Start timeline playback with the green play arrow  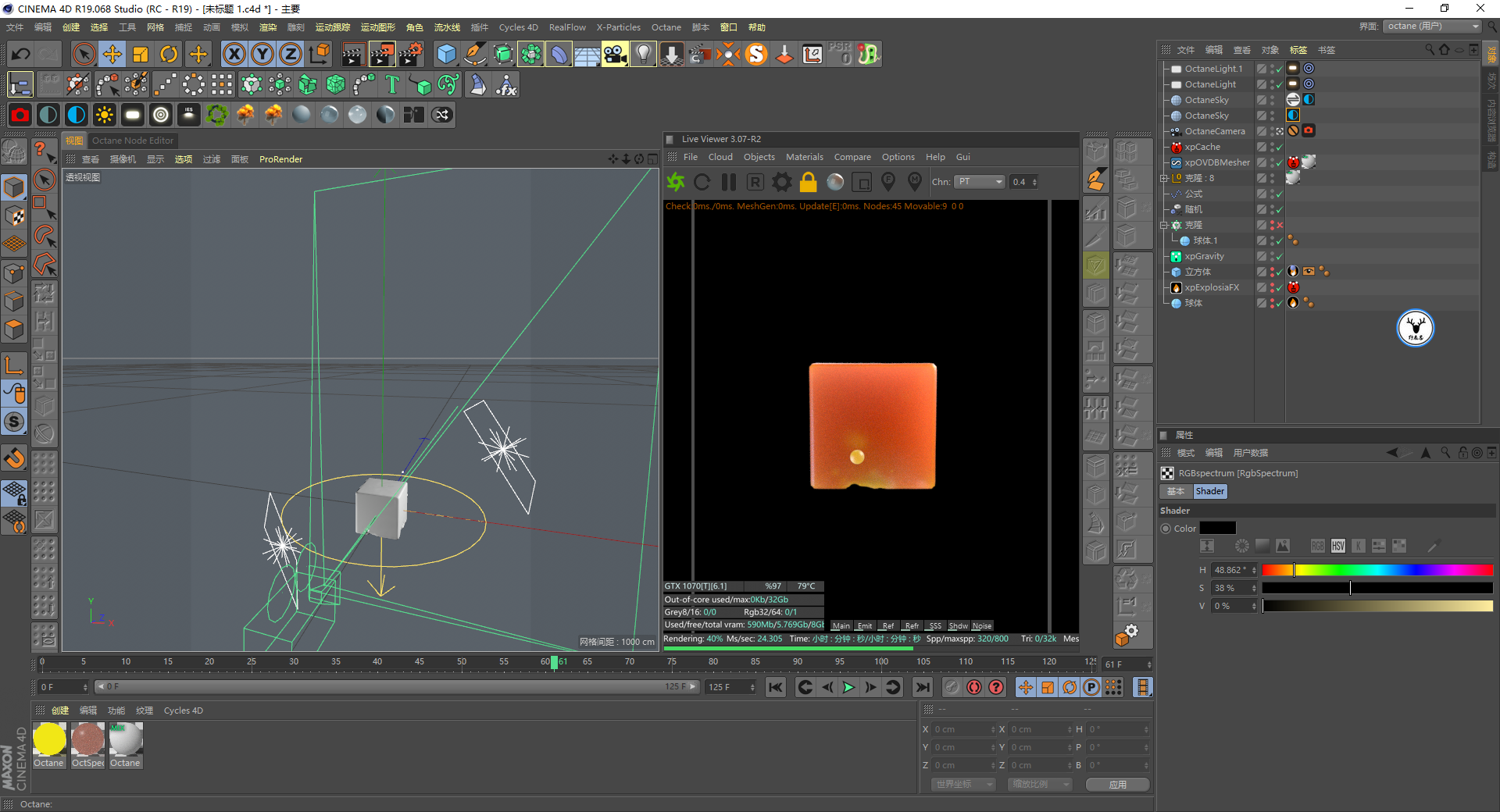coord(848,687)
